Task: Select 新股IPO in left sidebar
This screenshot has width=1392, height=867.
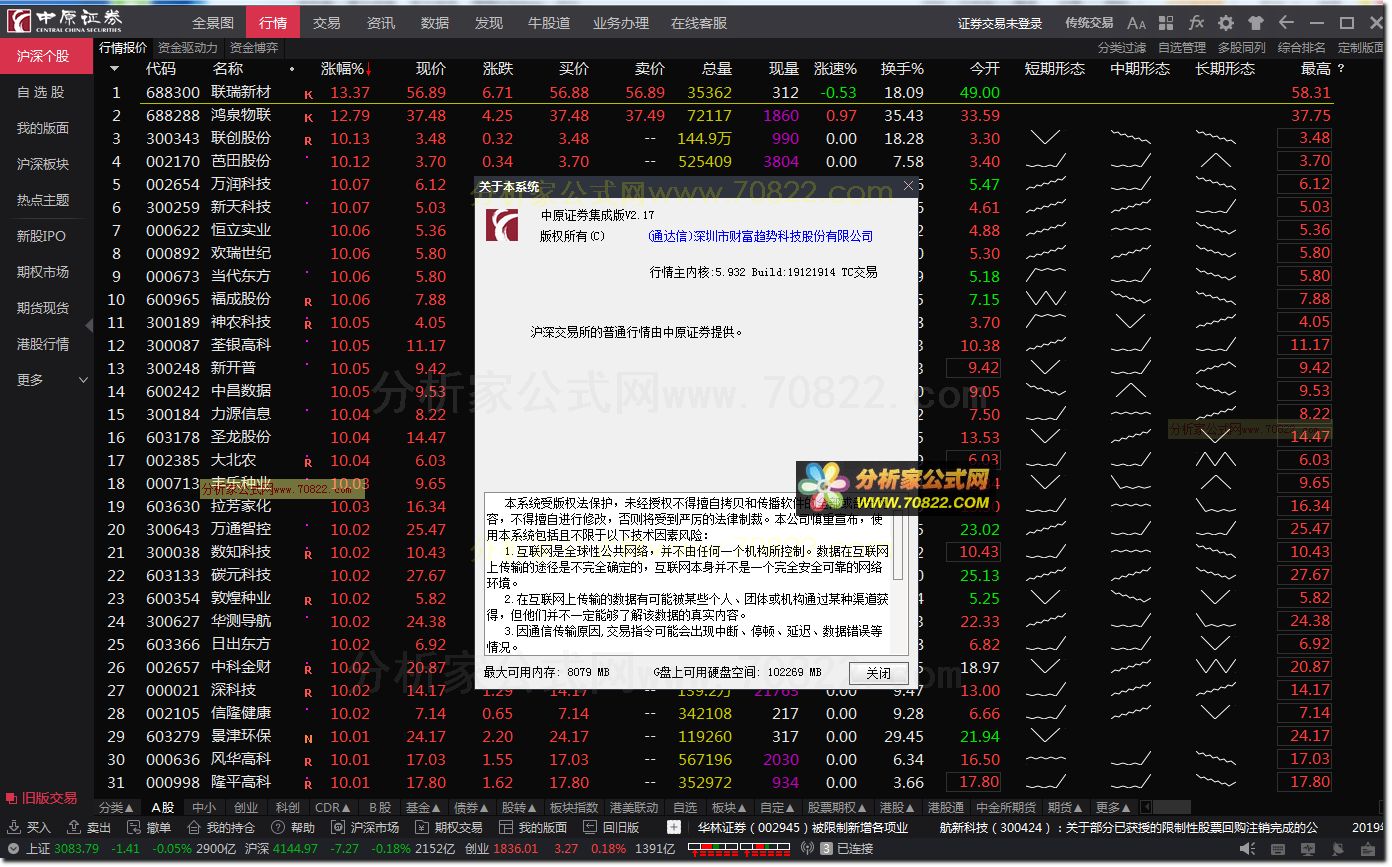Action: pos(41,236)
